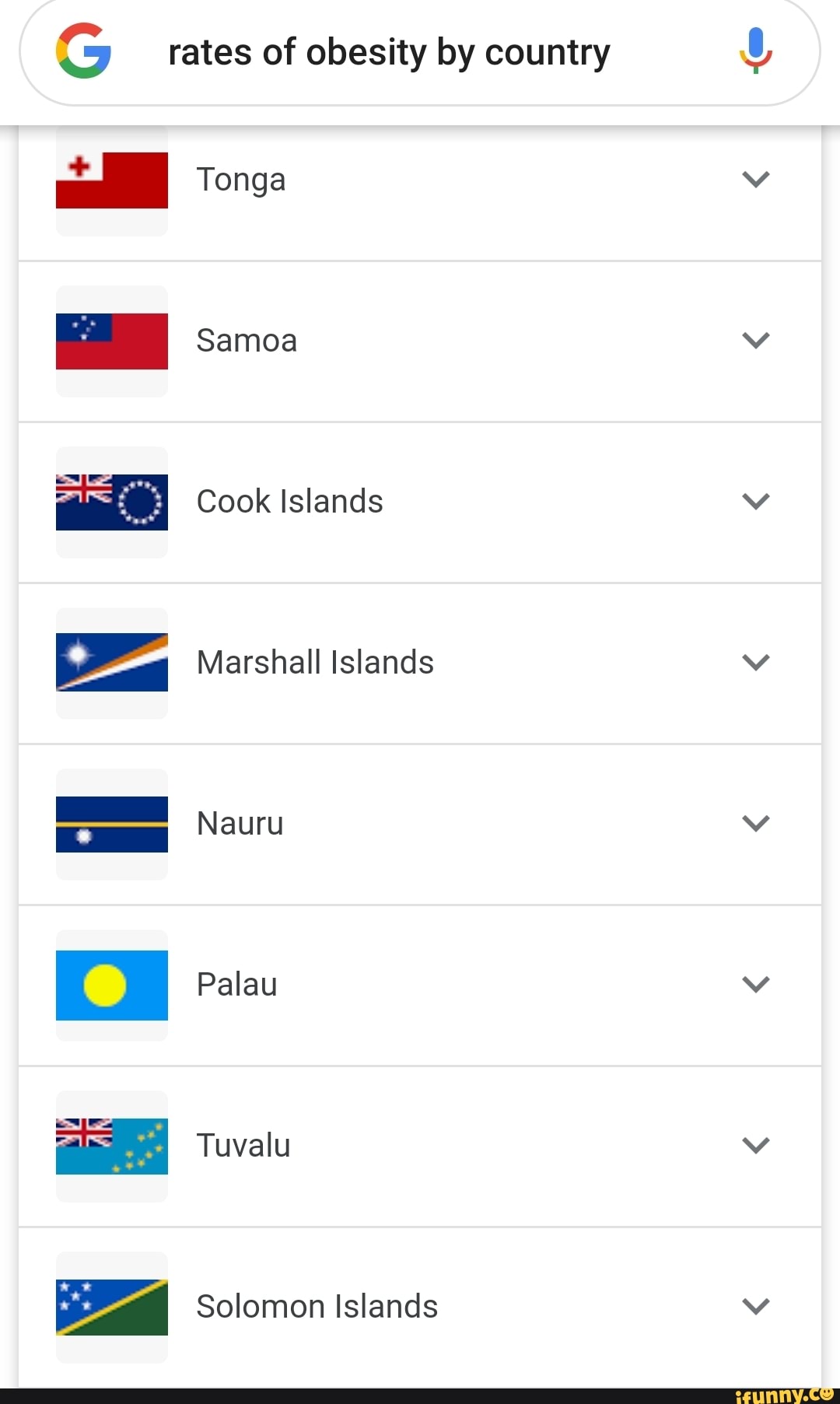The width and height of the screenshot is (840, 1404).
Task: Click the Tonga flag icon
Action: (111, 179)
